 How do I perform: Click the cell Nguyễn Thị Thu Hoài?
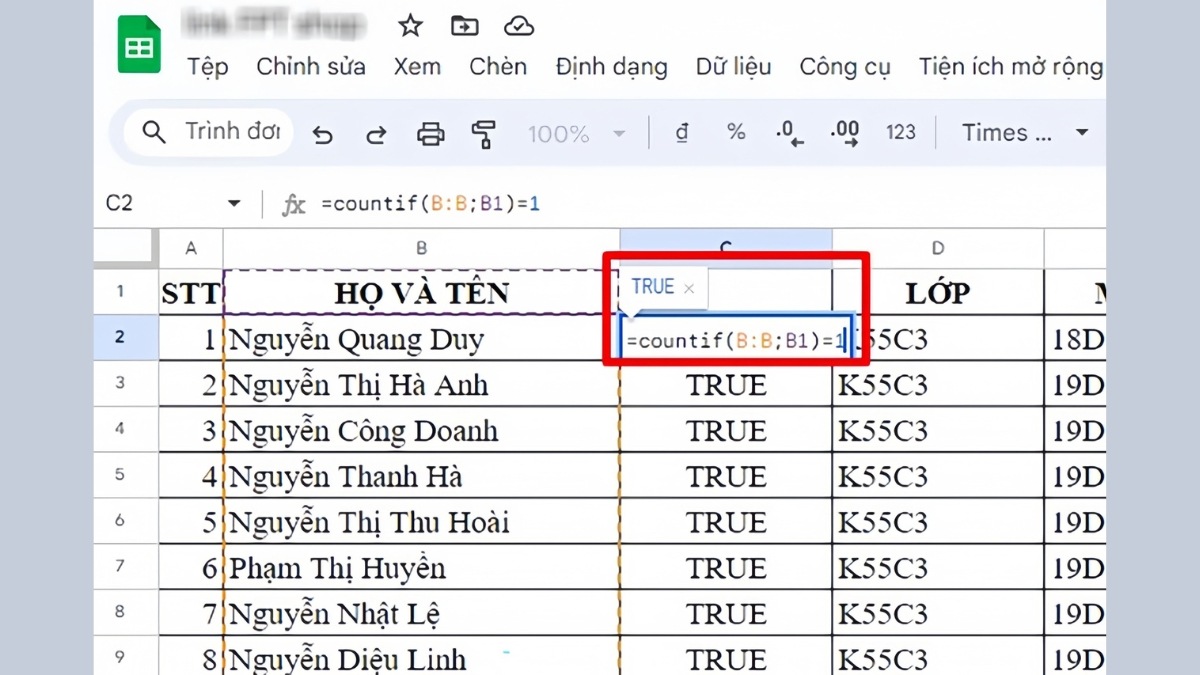click(421, 523)
